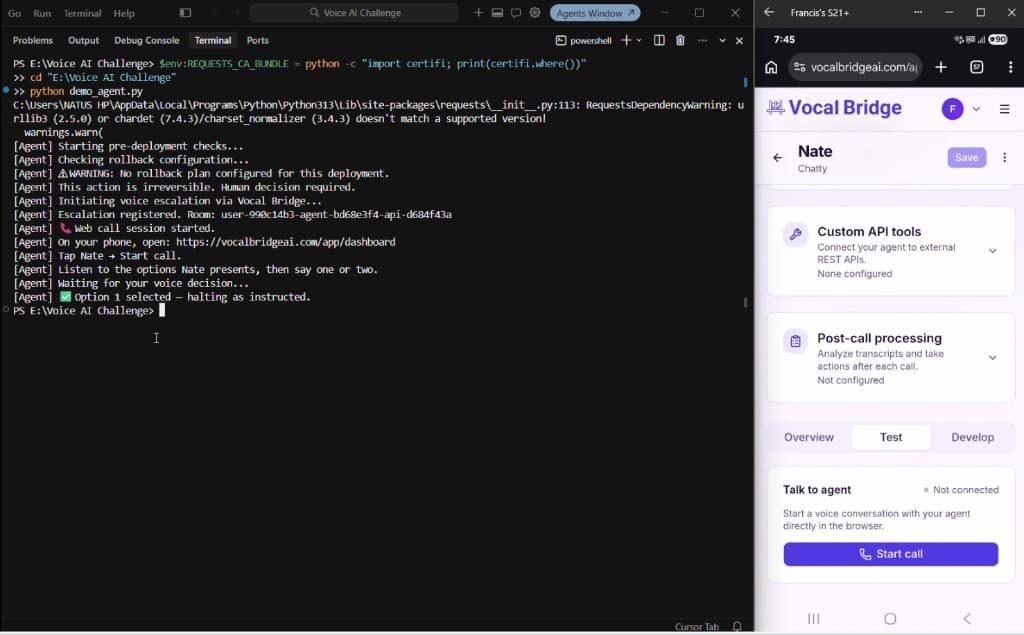
Task: Switch to the Output tab
Action: tap(84, 41)
